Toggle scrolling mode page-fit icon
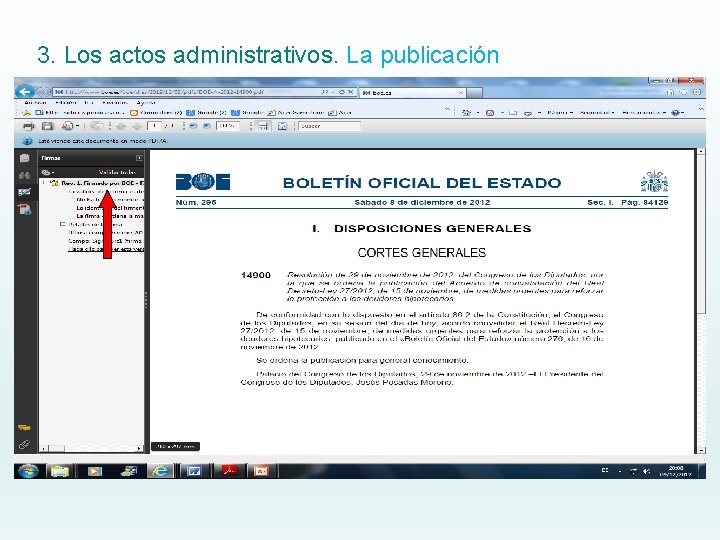This screenshot has height=540, width=720. pyautogui.click(x=263, y=126)
